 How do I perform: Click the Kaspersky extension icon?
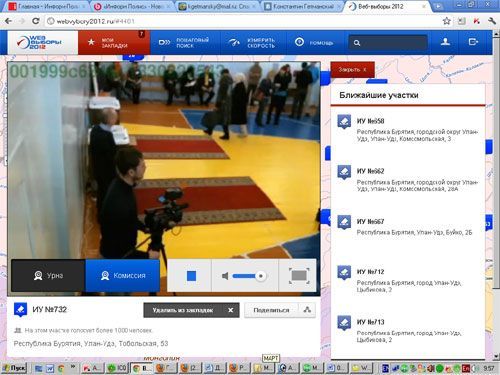pyautogui.click(x=477, y=21)
